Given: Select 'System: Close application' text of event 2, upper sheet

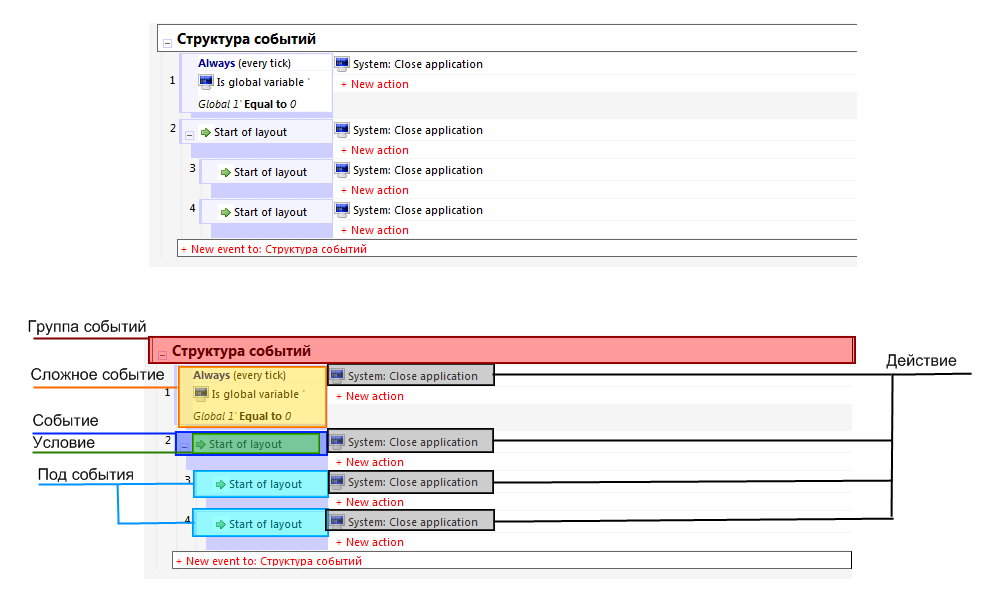Looking at the screenshot, I should click(418, 130).
